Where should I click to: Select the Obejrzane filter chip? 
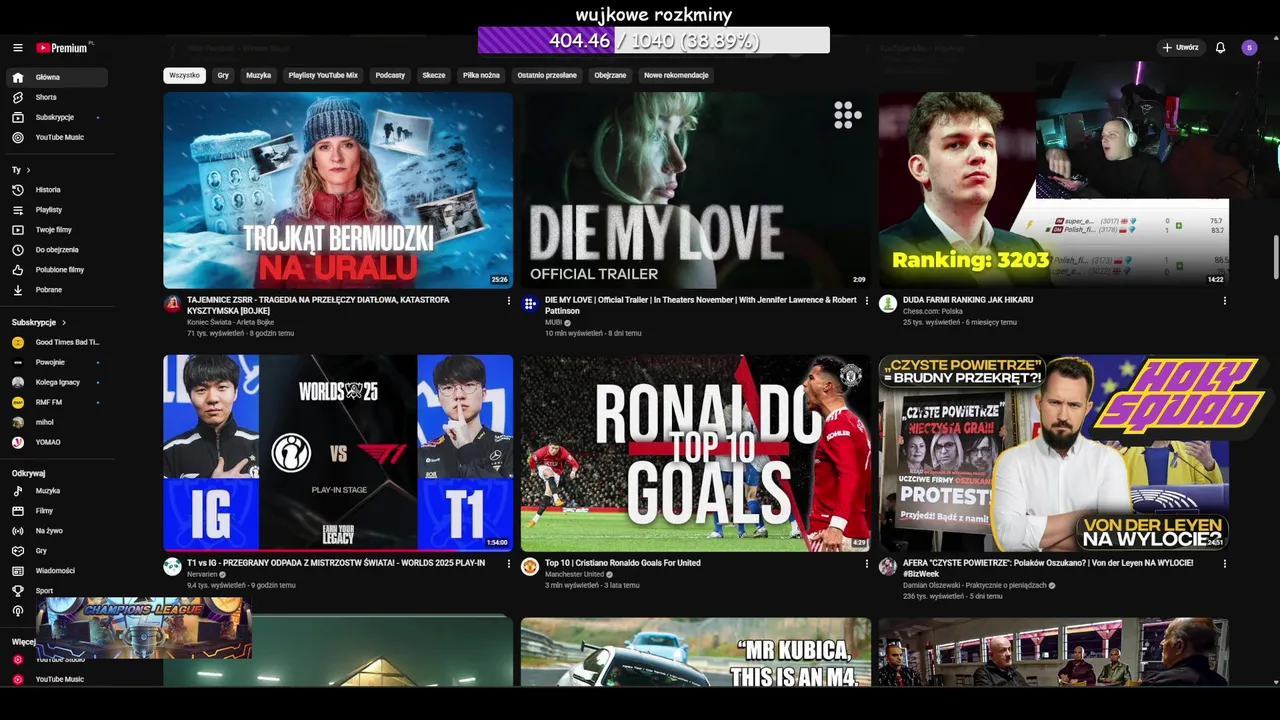coord(610,75)
